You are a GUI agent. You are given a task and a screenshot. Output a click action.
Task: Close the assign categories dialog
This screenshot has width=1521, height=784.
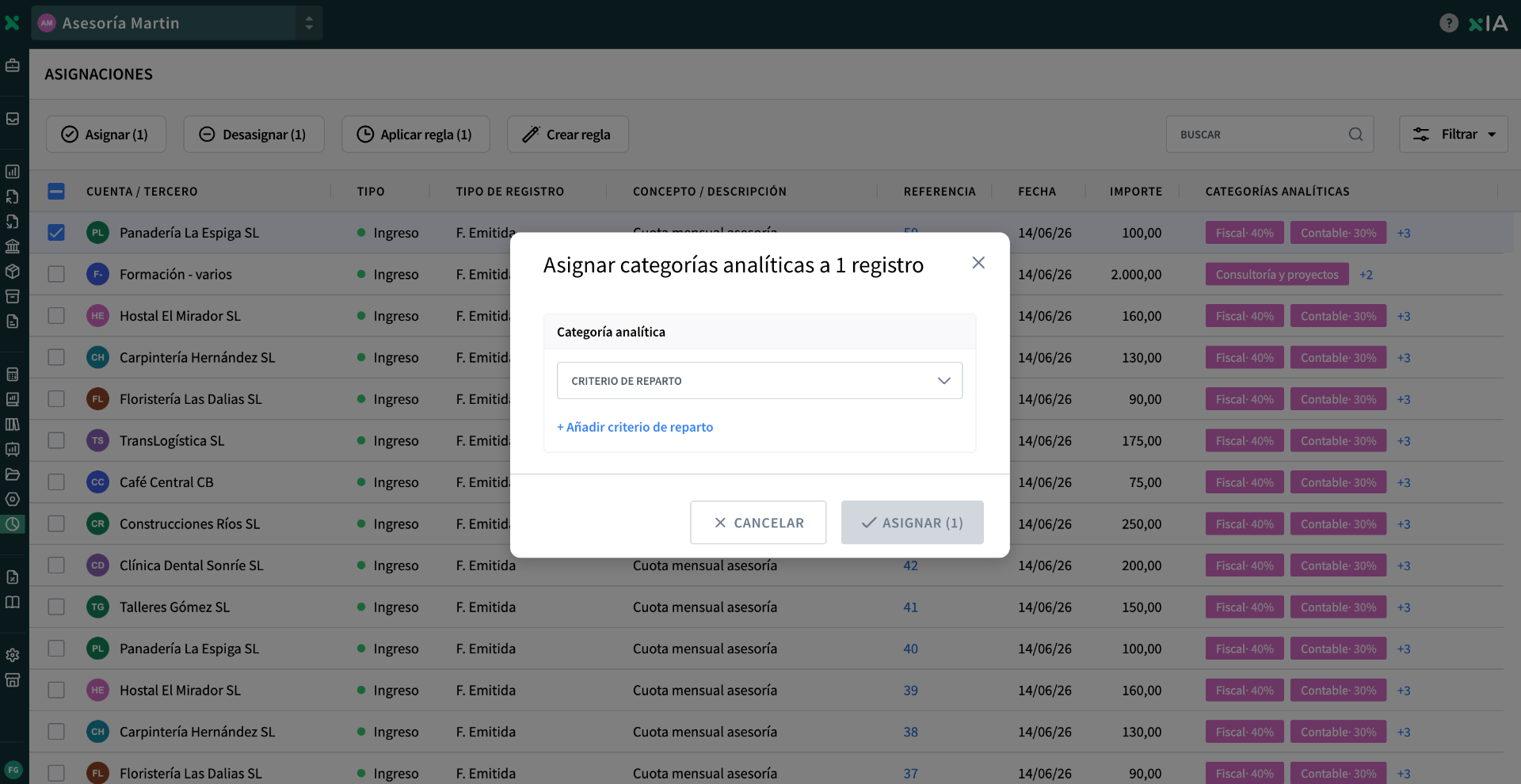[x=978, y=263]
